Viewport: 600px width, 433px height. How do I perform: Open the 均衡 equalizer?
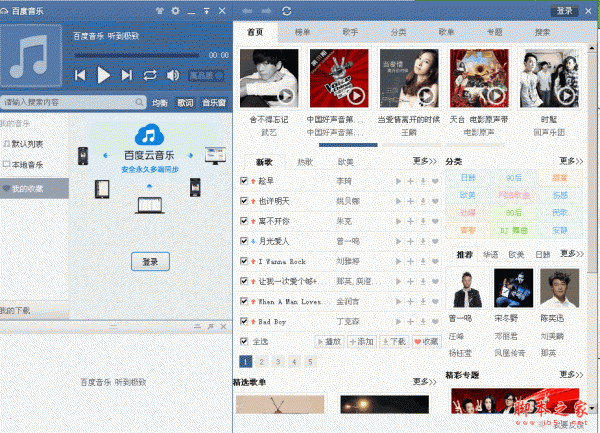[160, 103]
